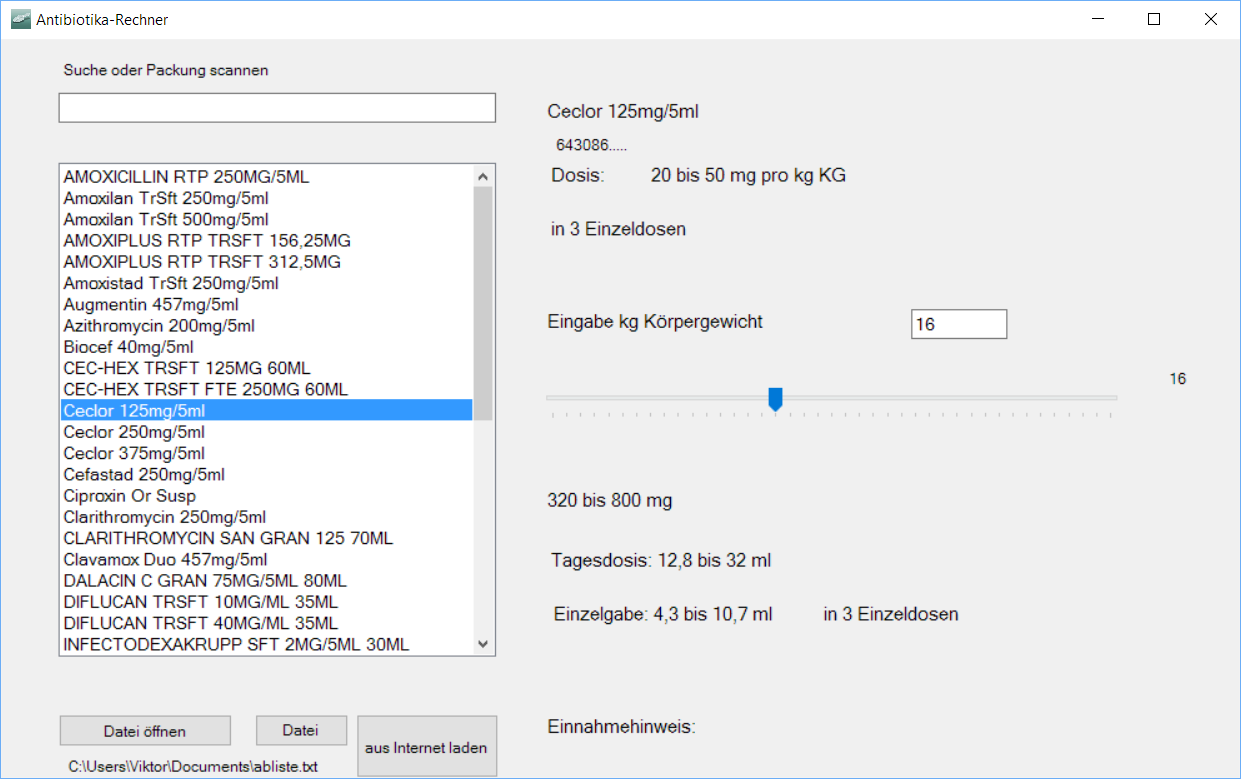Select DIFLUCAN TRSFT 10MG/ML 35ML
Image resolution: width=1241 pixels, height=779 pixels.
[266, 602]
